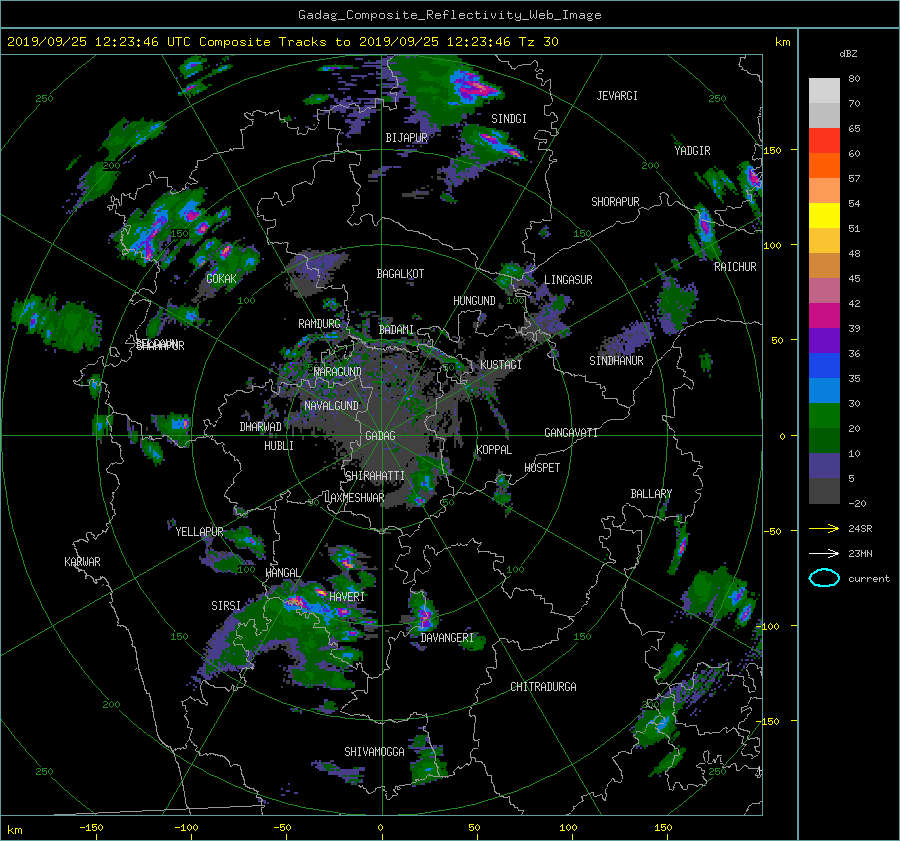Click the SHIRAHATTI city label
Viewport: 900px width, 841px height.
pos(375,476)
